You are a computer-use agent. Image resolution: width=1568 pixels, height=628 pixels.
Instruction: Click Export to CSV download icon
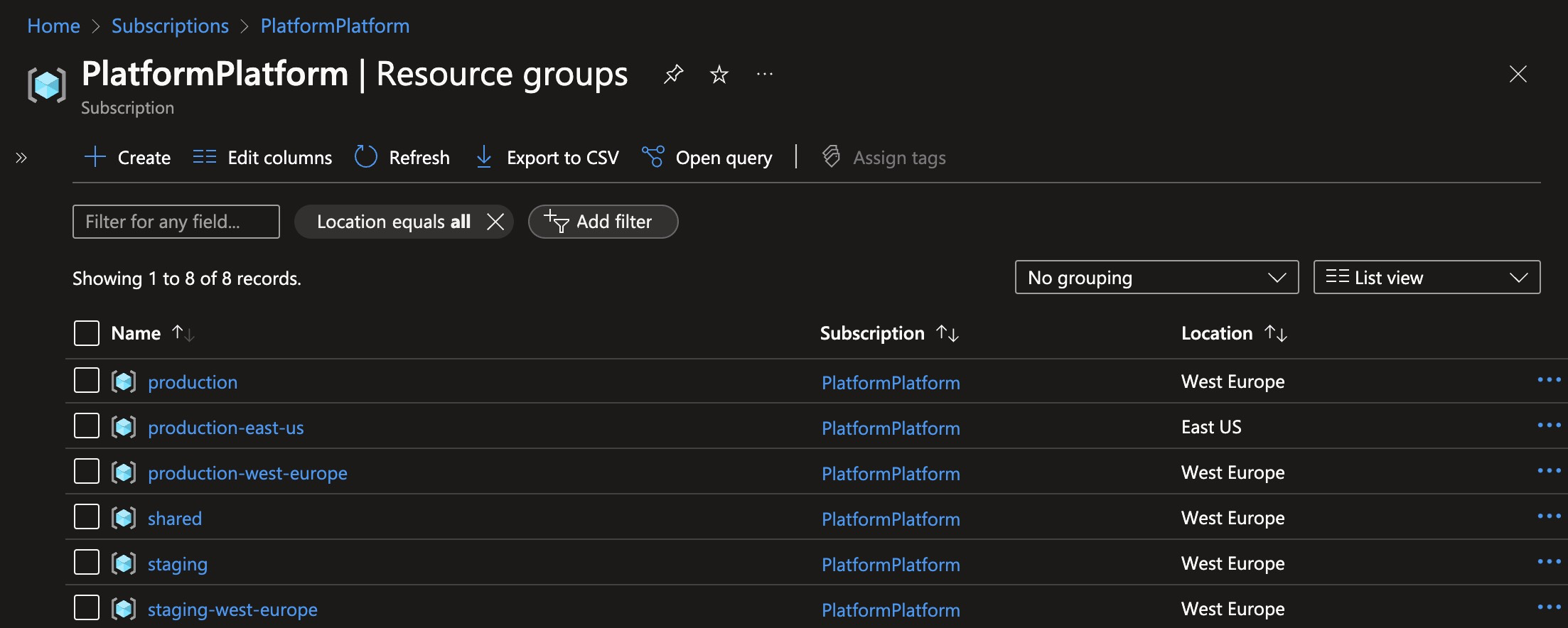tap(484, 157)
